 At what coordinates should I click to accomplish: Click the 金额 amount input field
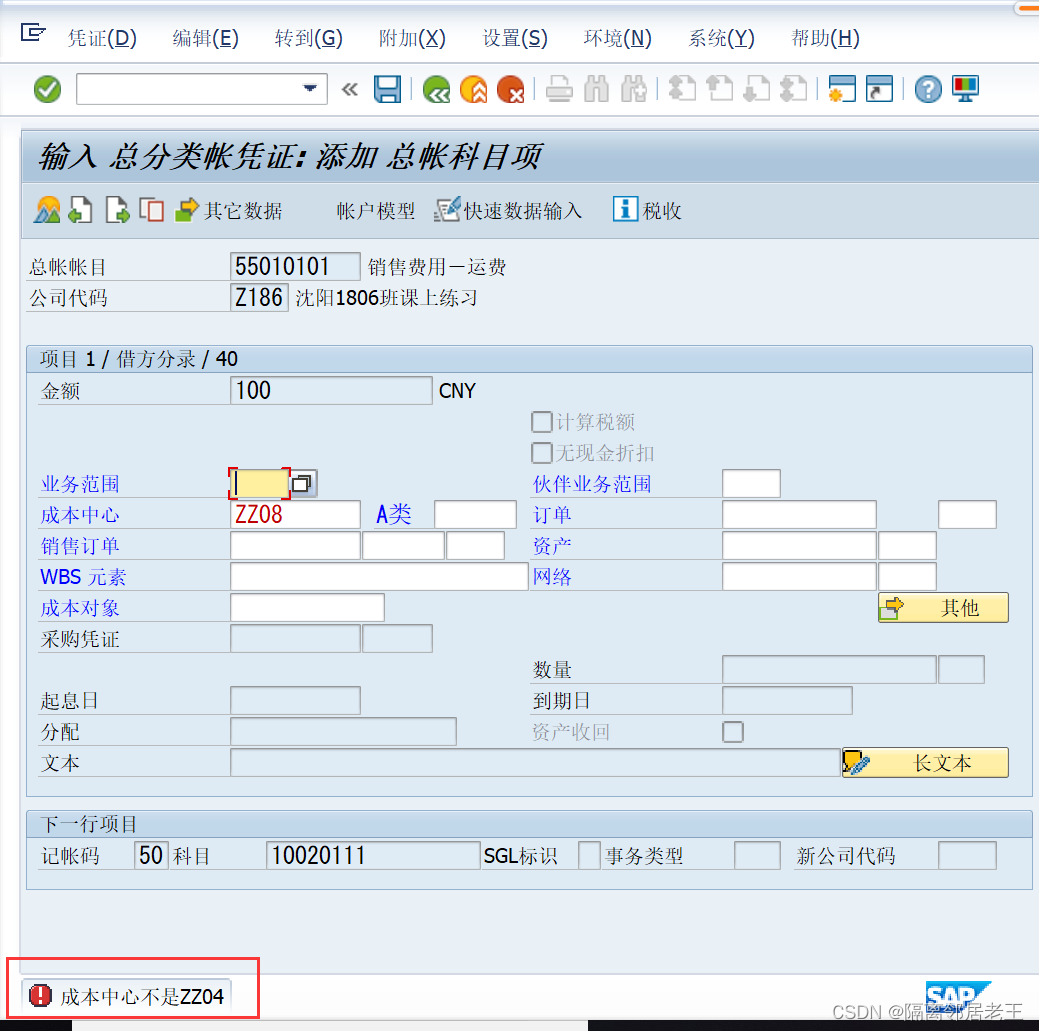[330, 390]
